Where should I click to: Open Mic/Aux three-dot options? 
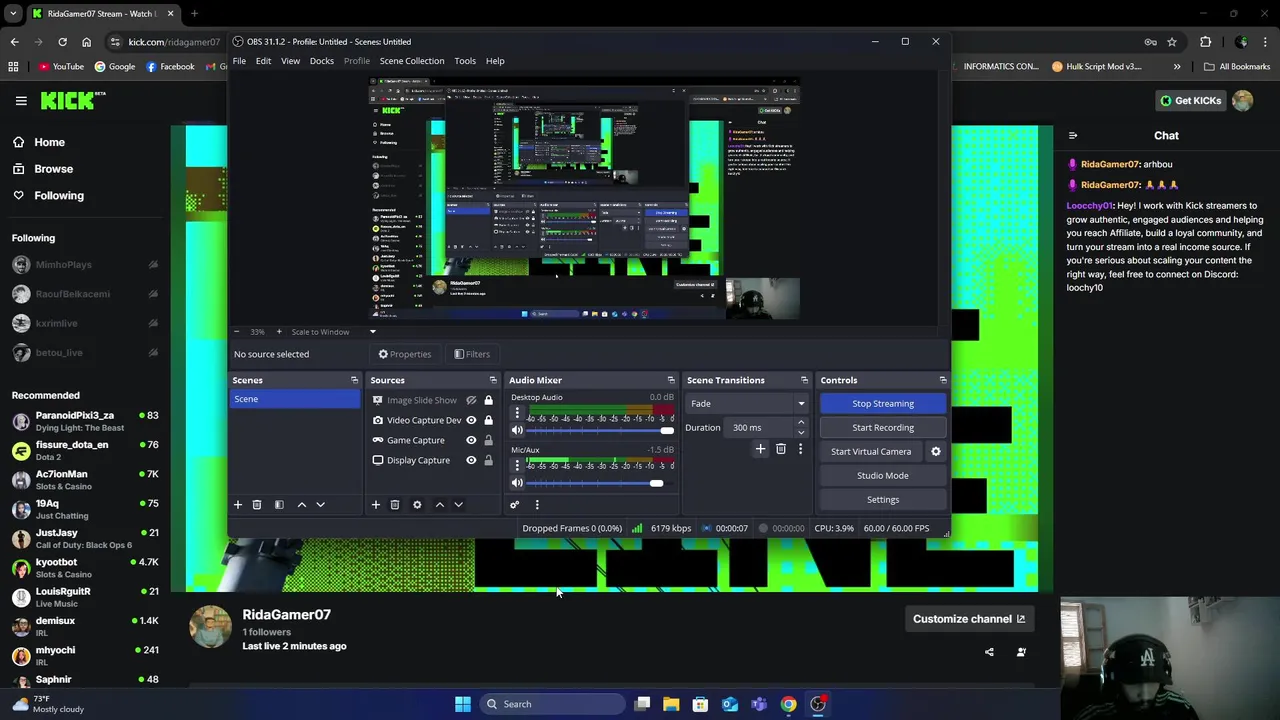(517, 466)
